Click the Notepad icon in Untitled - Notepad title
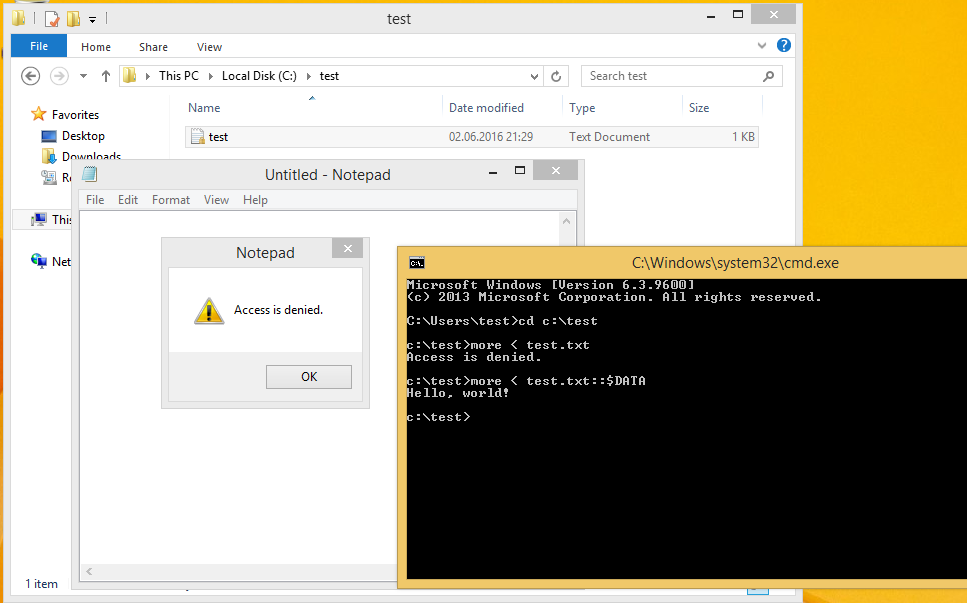Image resolution: width=967 pixels, height=603 pixels. pyautogui.click(x=89, y=174)
